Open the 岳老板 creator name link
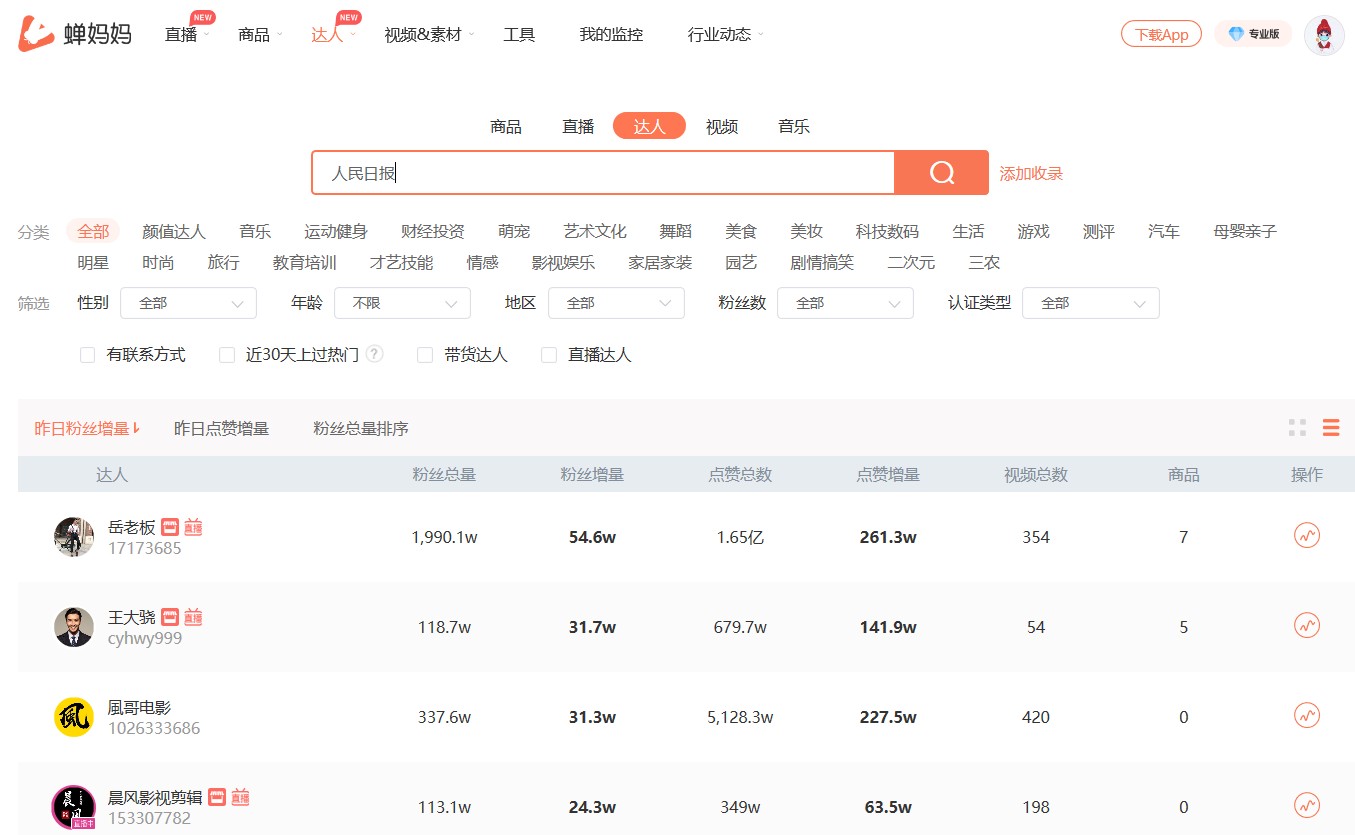The image size is (1355, 835). pos(132,527)
